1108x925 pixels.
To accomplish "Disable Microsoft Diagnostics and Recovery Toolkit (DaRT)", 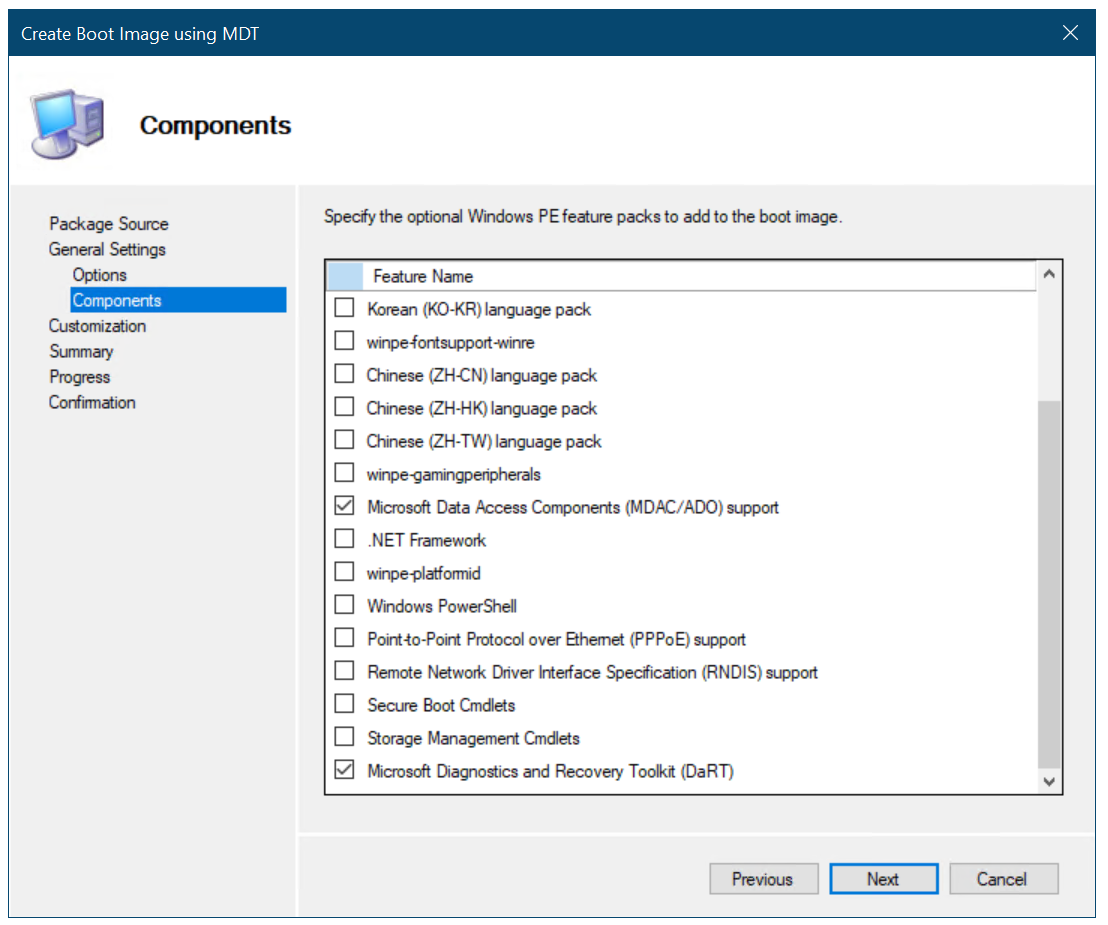I will pos(344,769).
